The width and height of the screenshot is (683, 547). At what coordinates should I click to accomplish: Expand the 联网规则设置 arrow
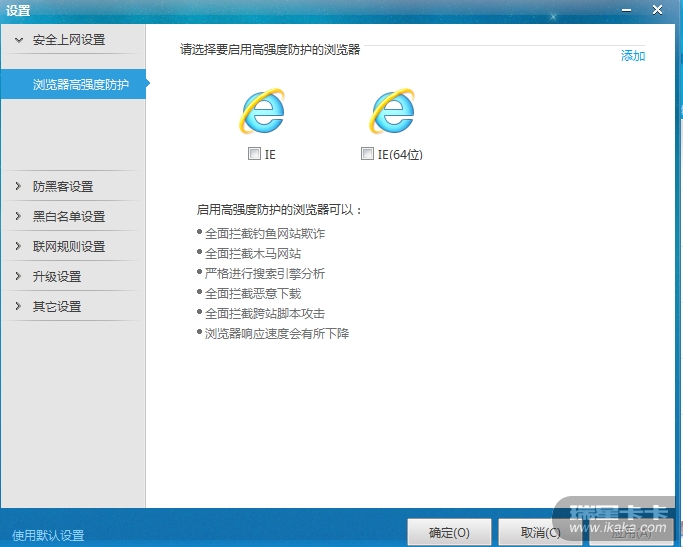click(x=18, y=246)
